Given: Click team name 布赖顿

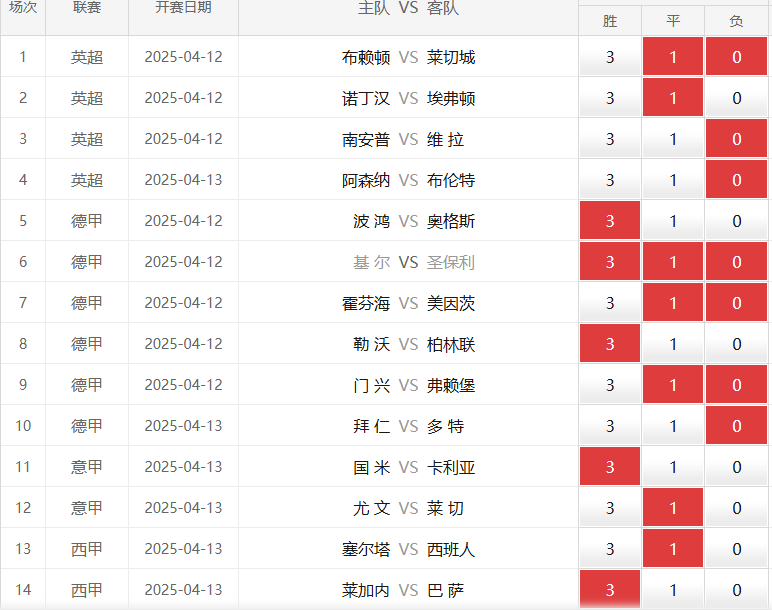Looking at the screenshot, I should point(366,58).
